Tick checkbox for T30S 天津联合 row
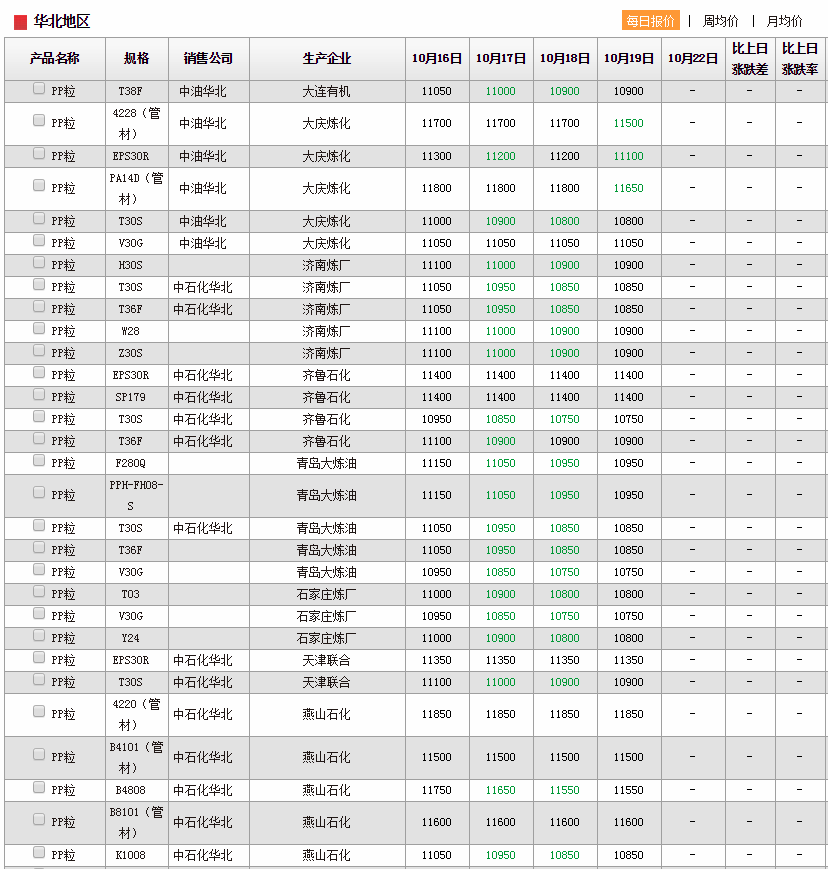828x869 pixels. 39,679
